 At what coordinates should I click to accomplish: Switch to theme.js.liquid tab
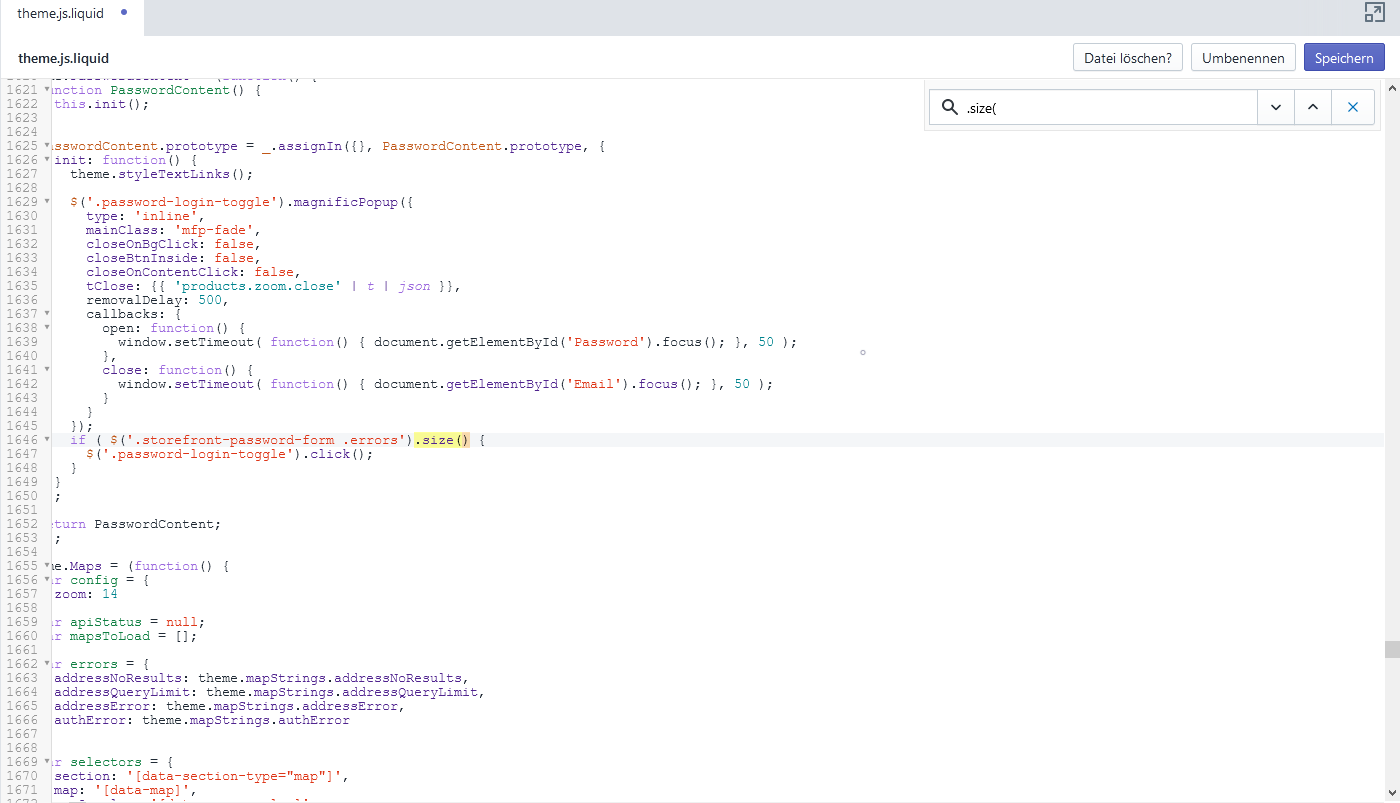point(71,14)
